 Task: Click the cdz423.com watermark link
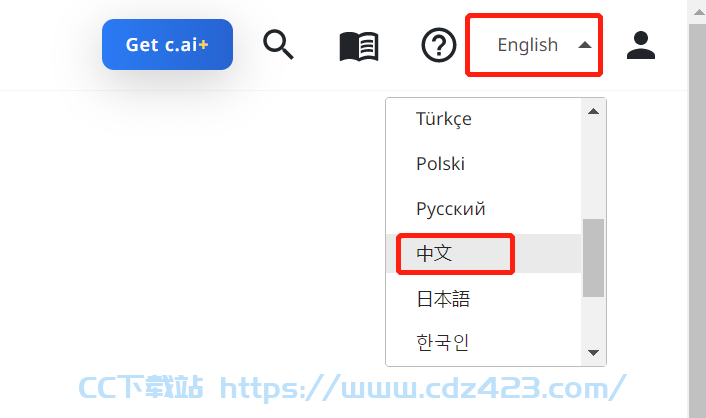coord(423,388)
